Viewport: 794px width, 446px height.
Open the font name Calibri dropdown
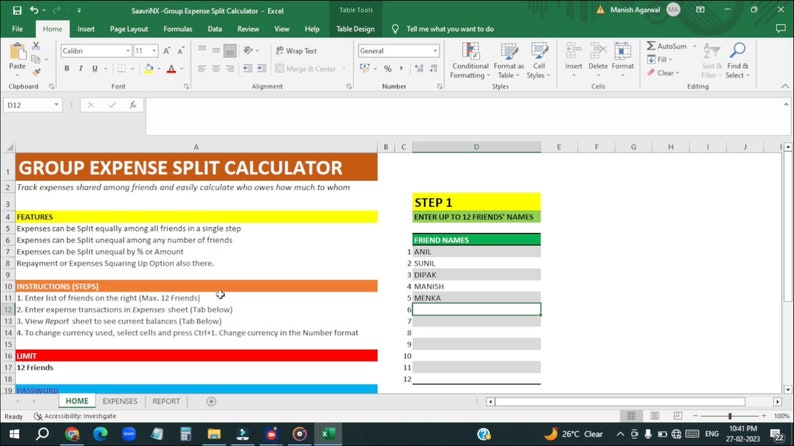pyautogui.click(x=128, y=51)
